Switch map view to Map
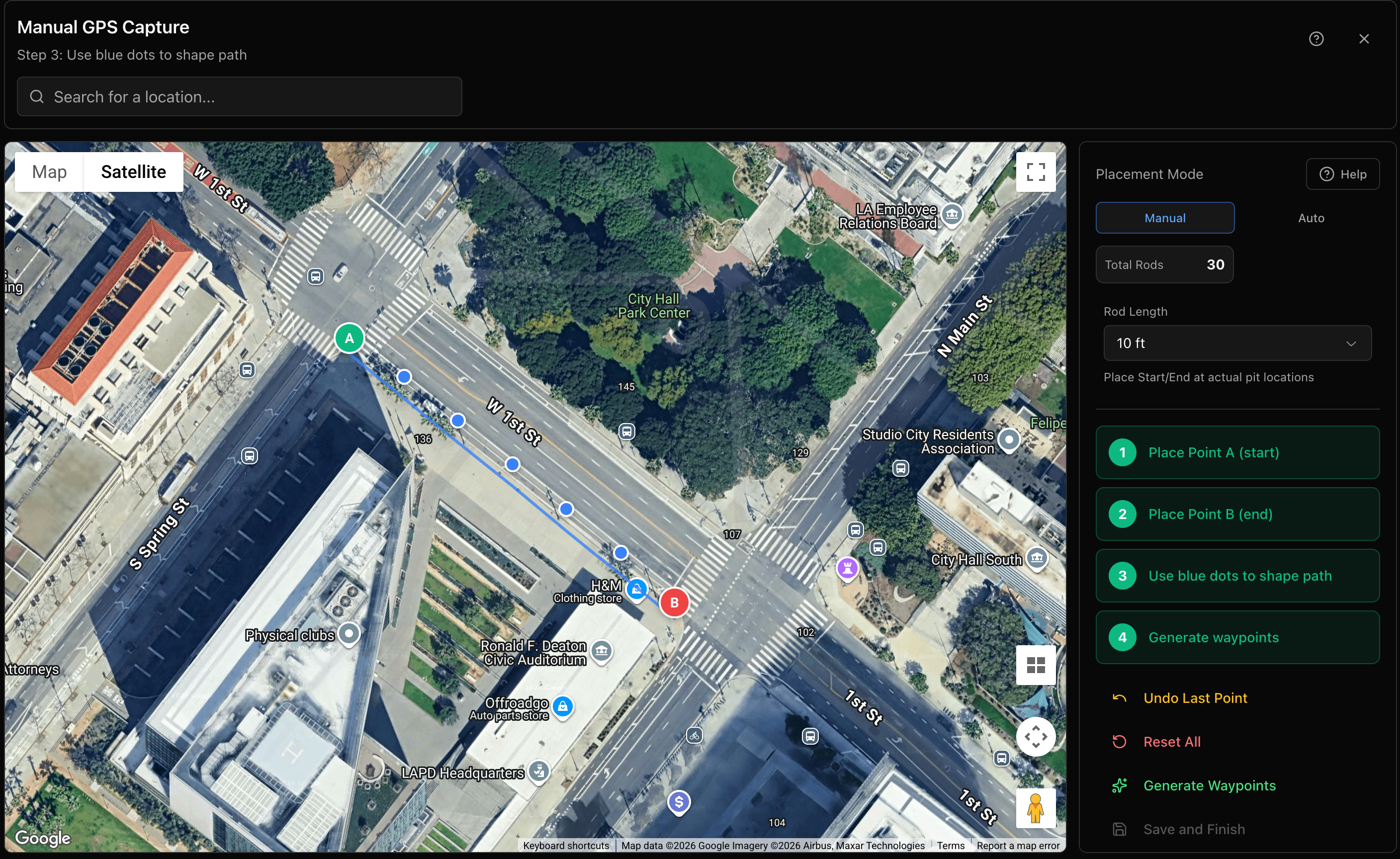Image resolution: width=1400 pixels, height=859 pixels. coord(49,172)
